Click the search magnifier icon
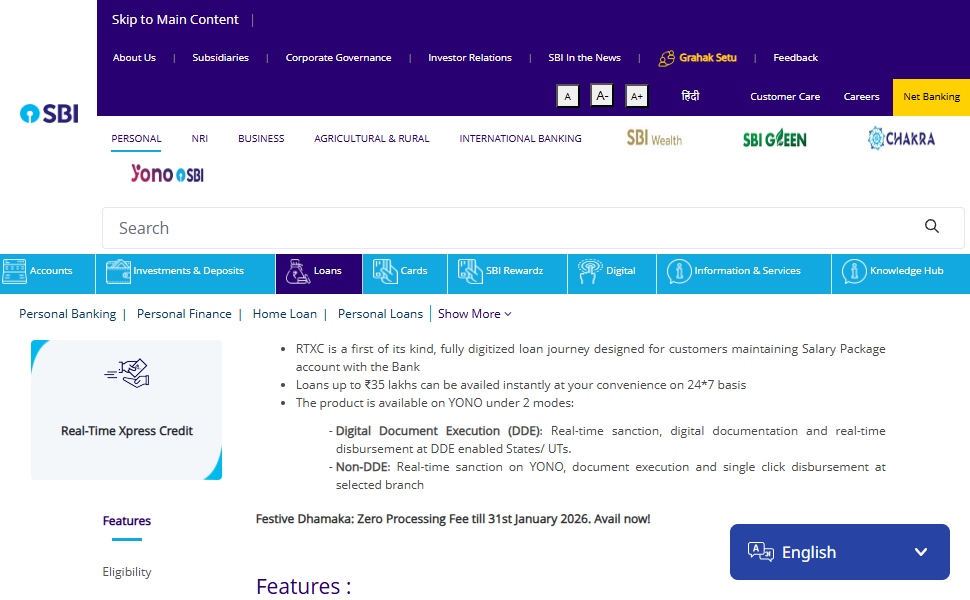Image resolution: width=970 pixels, height=600 pixels. [932, 227]
